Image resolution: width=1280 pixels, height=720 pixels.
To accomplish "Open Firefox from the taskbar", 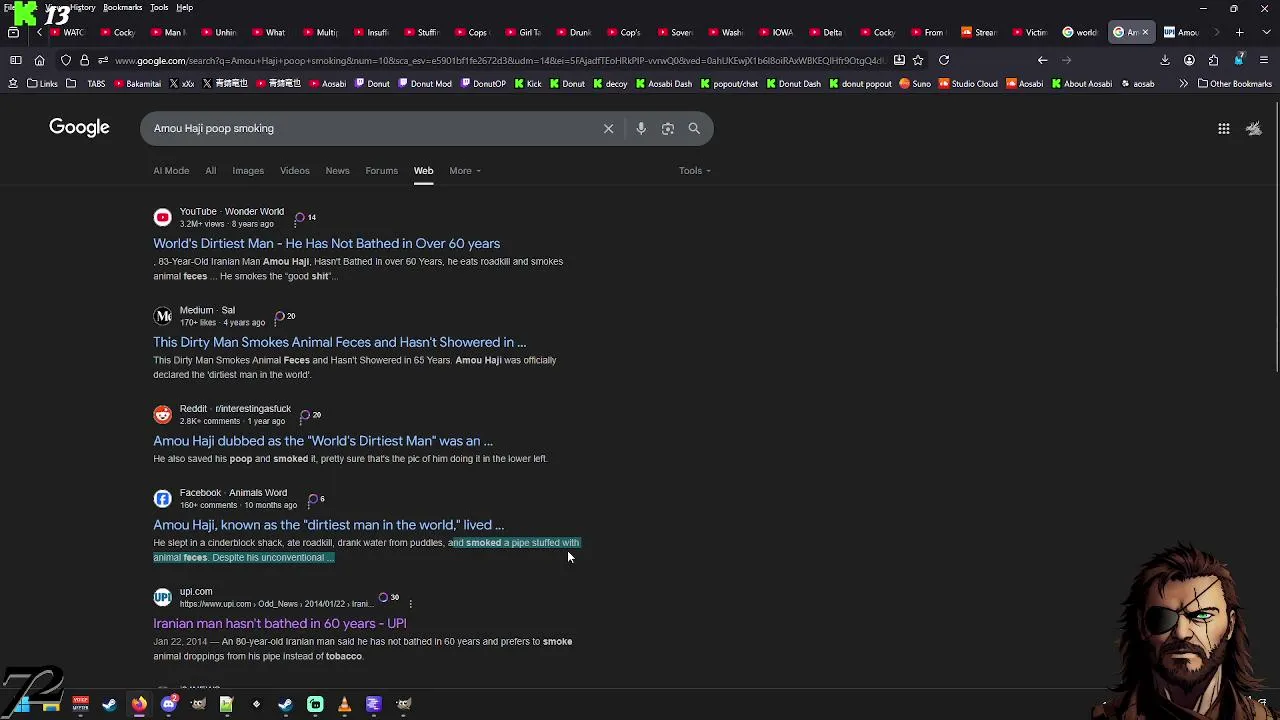I will pyautogui.click(x=139, y=704).
